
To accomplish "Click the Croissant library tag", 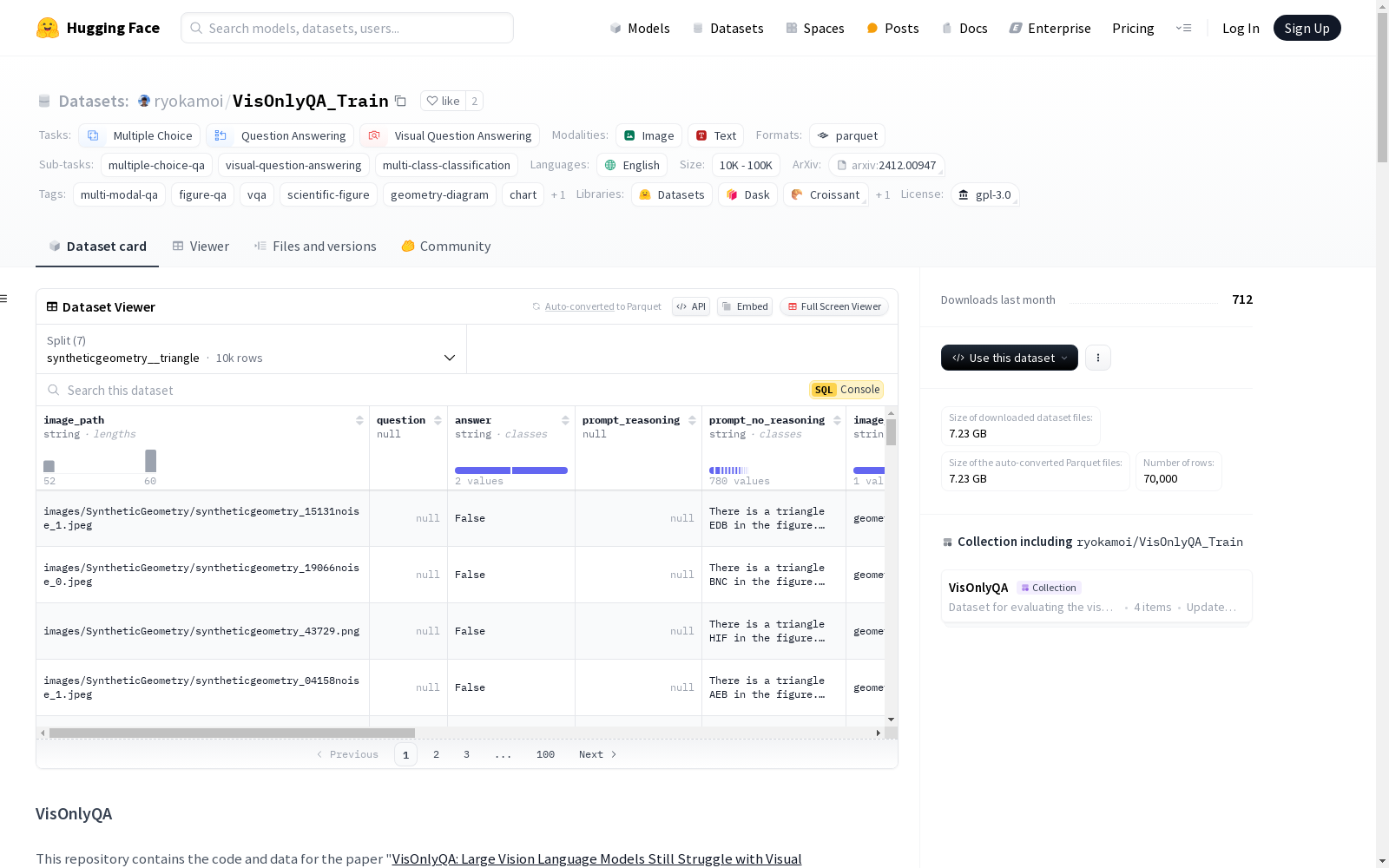I will tap(826, 194).
